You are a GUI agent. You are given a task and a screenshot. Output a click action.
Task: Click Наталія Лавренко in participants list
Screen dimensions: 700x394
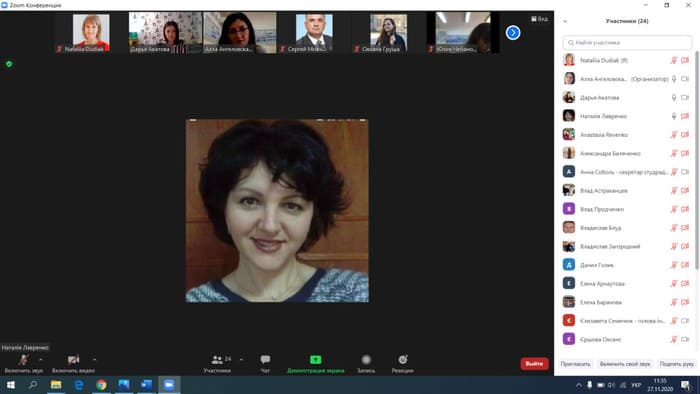(x=626, y=116)
